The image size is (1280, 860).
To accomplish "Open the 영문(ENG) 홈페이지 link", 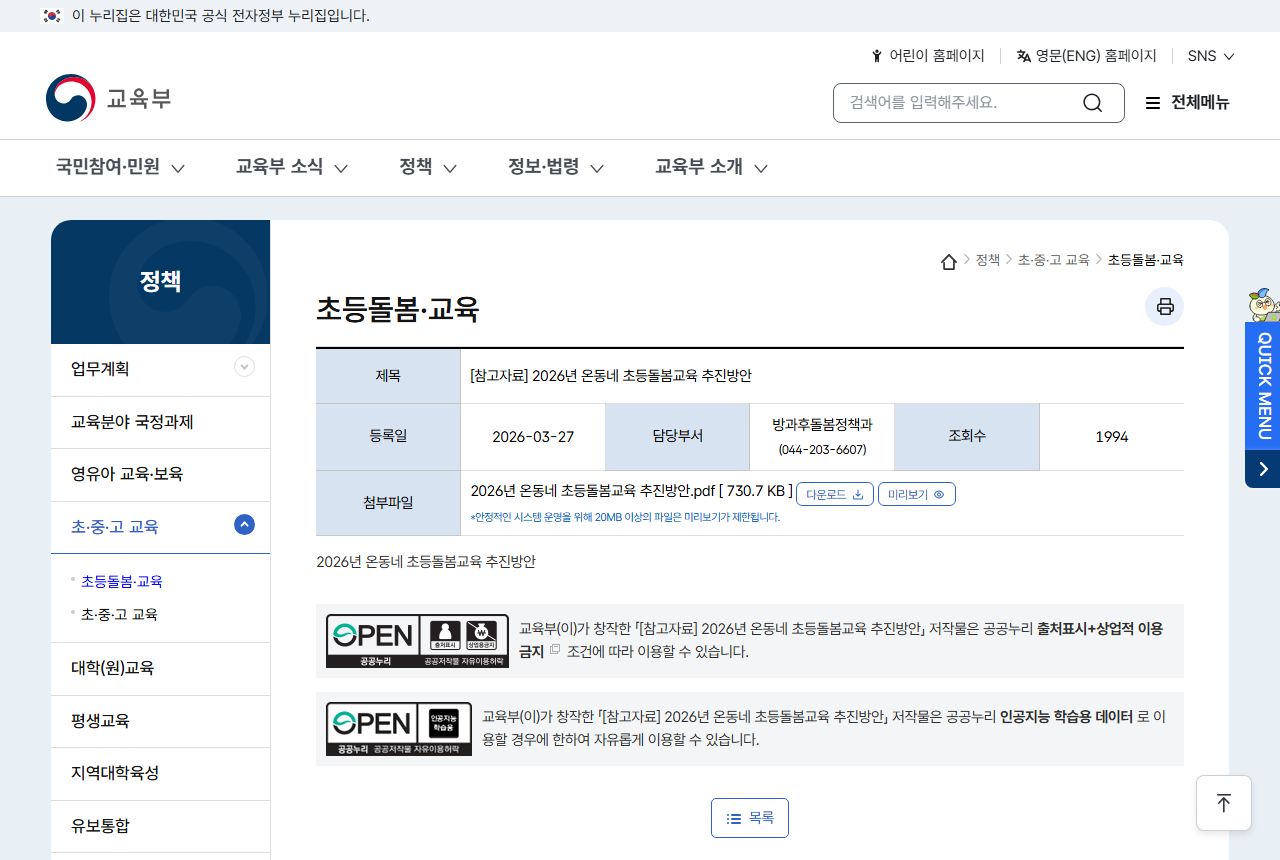I will [1087, 56].
